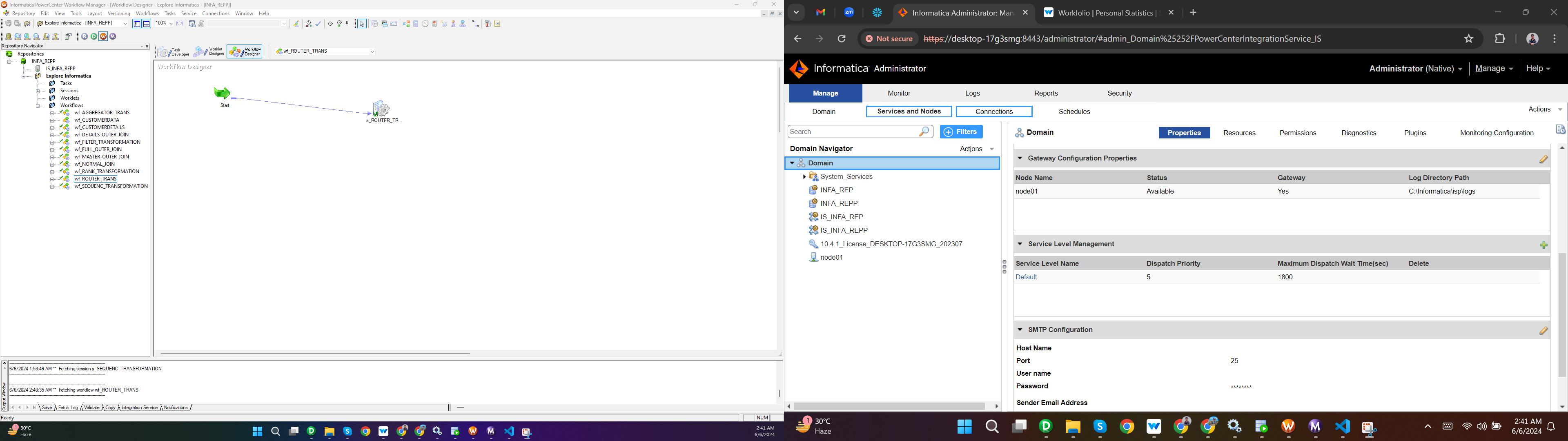Toggle the Repository Navigator view button
1568x441 pixels.
coord(137,24)
